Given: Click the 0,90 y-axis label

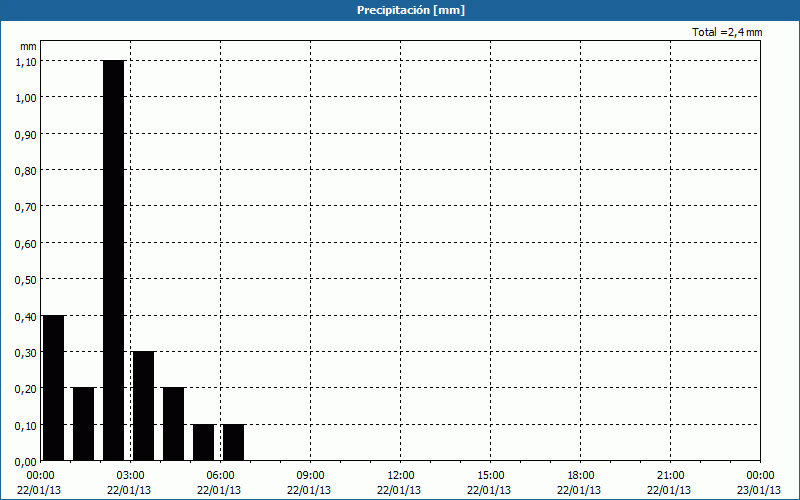Looking at the screenshot, I should click(x=26, y=135).
